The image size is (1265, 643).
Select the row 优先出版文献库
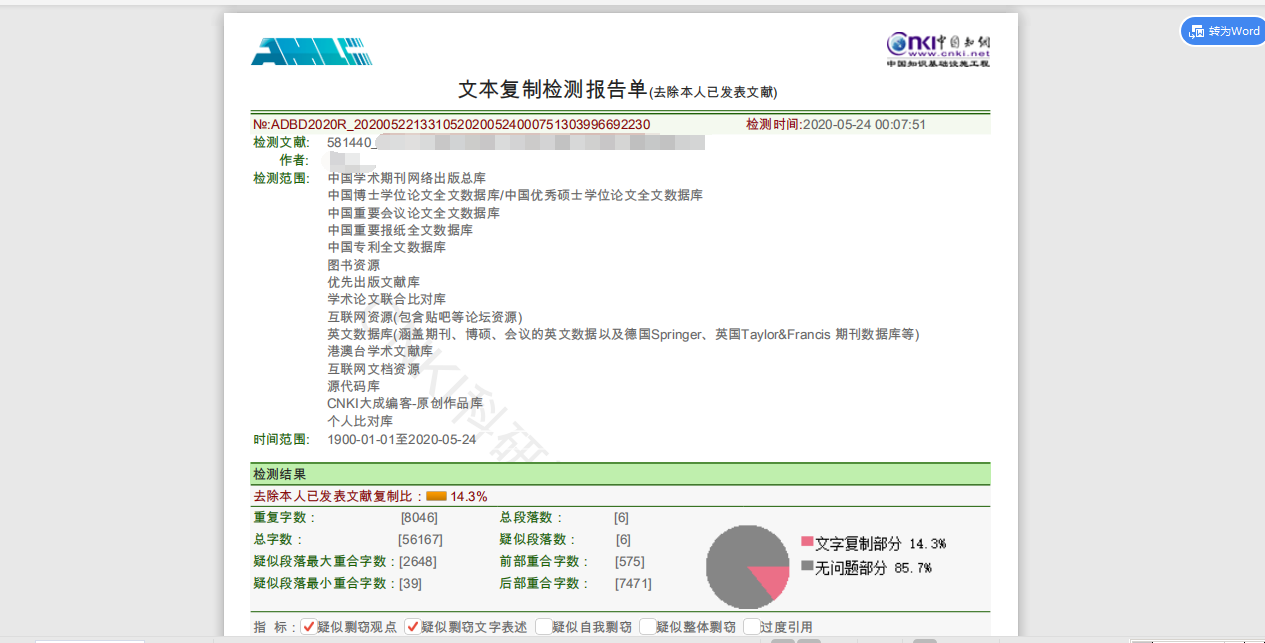coord(373,282)
